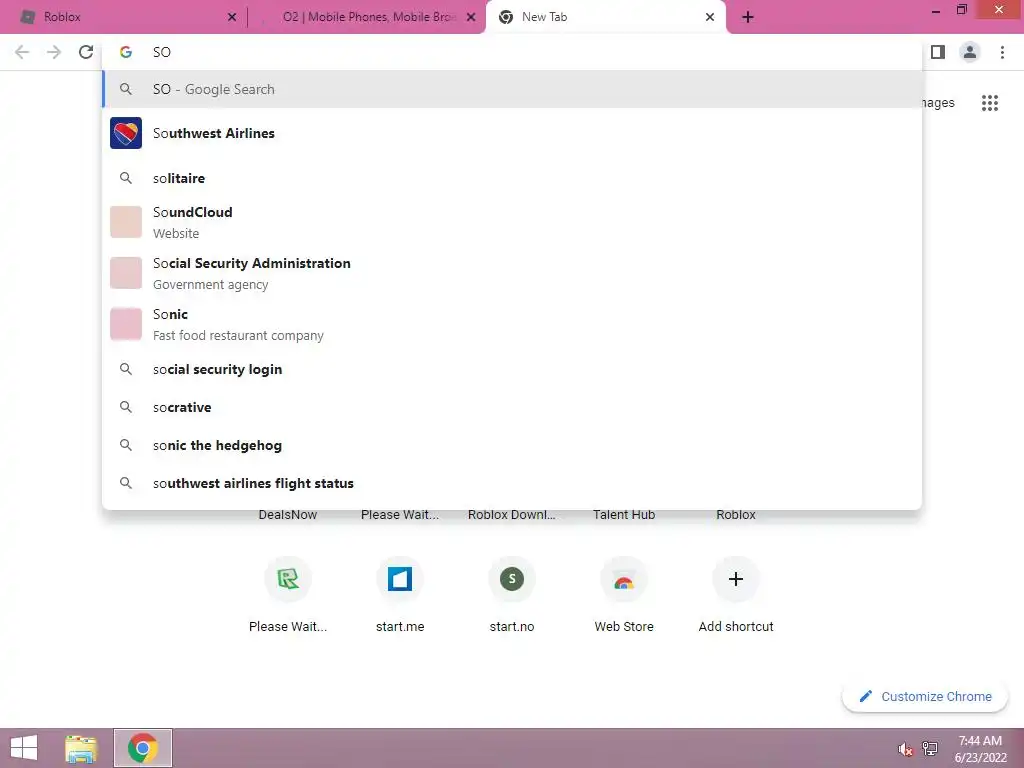This screenshot has width=1024, height=768.
Task: Open the Please Wait... shortcut icon
Action: click(x=288, y=579)
